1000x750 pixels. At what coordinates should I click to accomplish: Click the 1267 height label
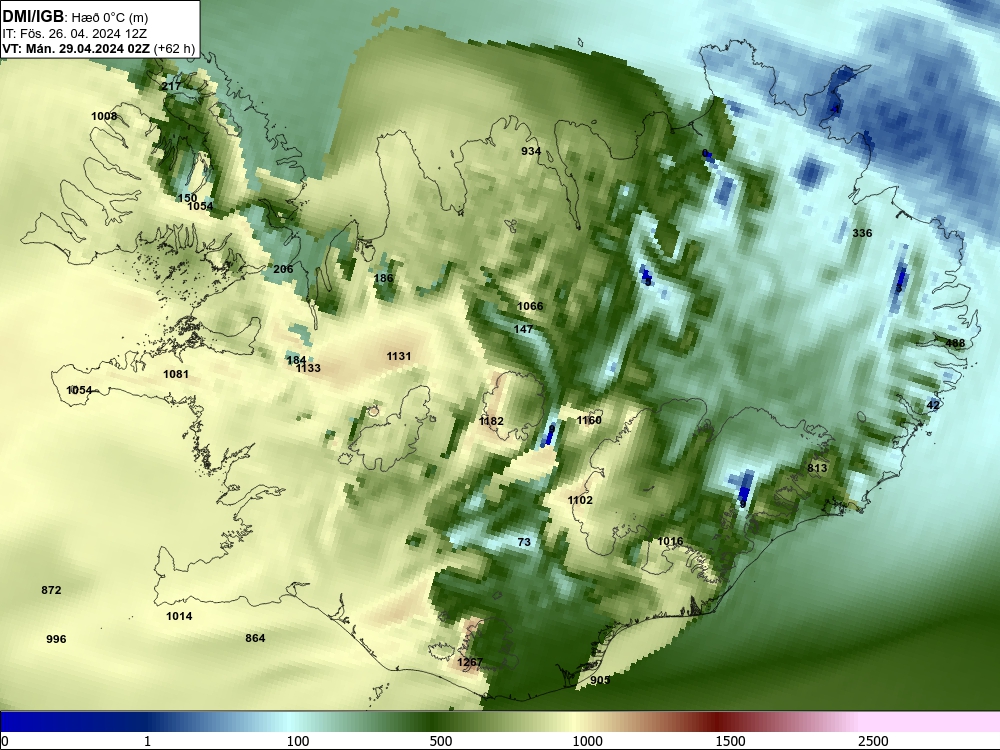coord(470,662)
